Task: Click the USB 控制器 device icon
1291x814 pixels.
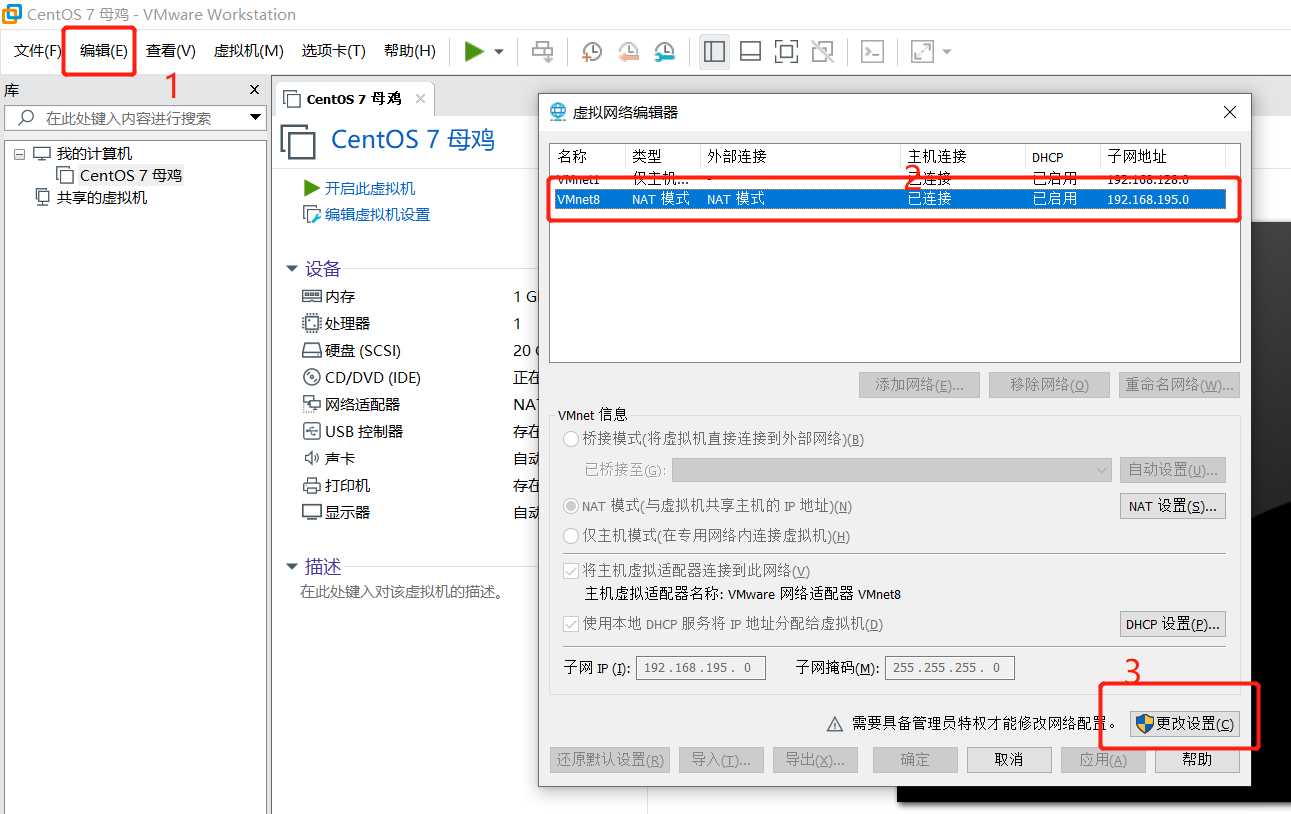Action: point(311,431)
